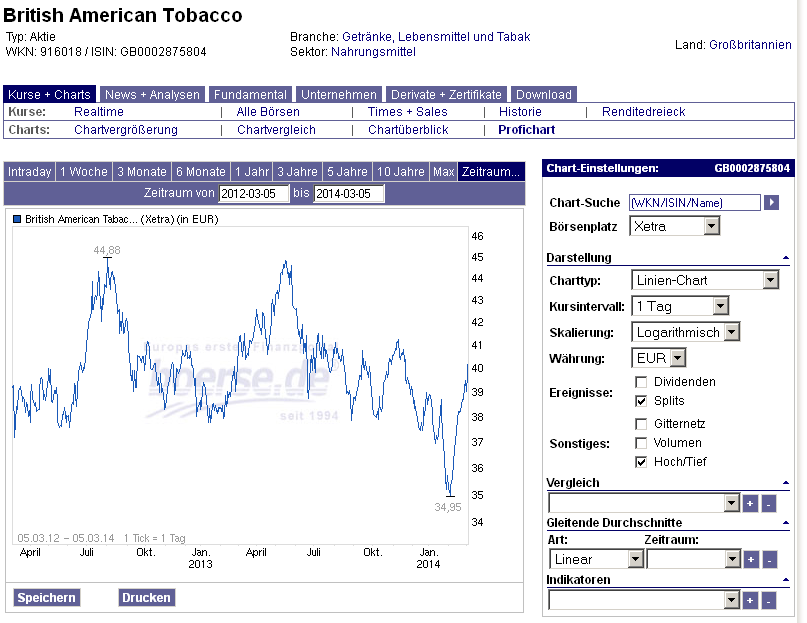Screen dimensions: 807x623
Task: Click the Zeitraum von start date field
Action: [x=254, y=194]
